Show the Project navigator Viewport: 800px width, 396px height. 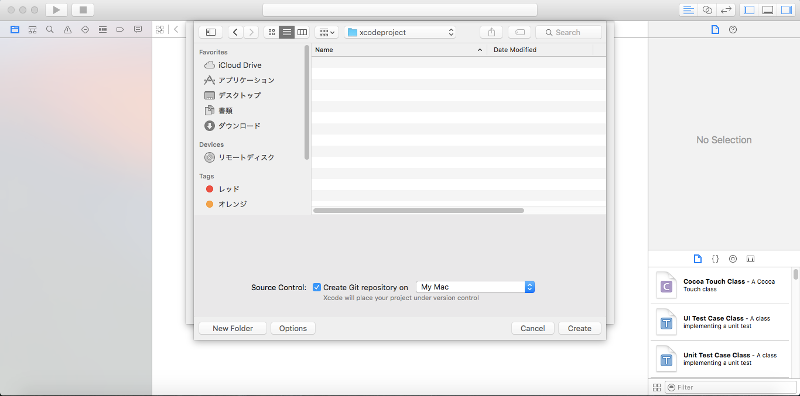tap(15, 30)
